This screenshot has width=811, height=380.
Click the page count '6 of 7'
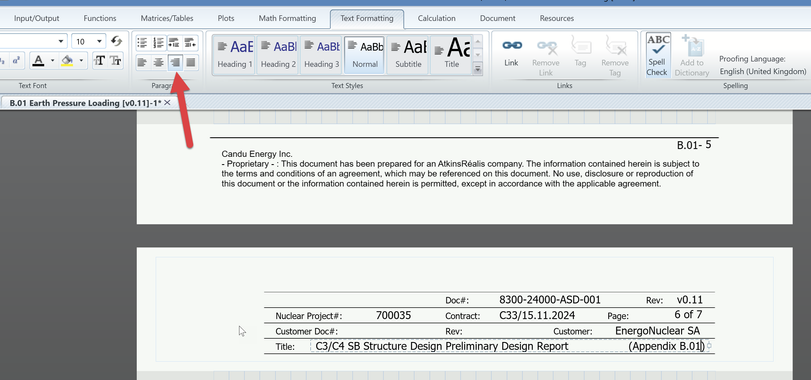click(688, 314)
